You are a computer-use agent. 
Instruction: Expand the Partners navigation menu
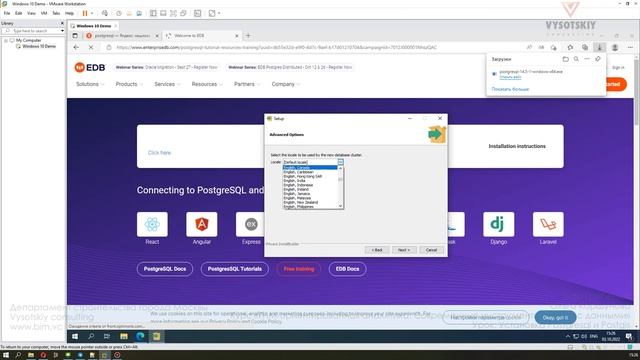click(x=247, y=84)
